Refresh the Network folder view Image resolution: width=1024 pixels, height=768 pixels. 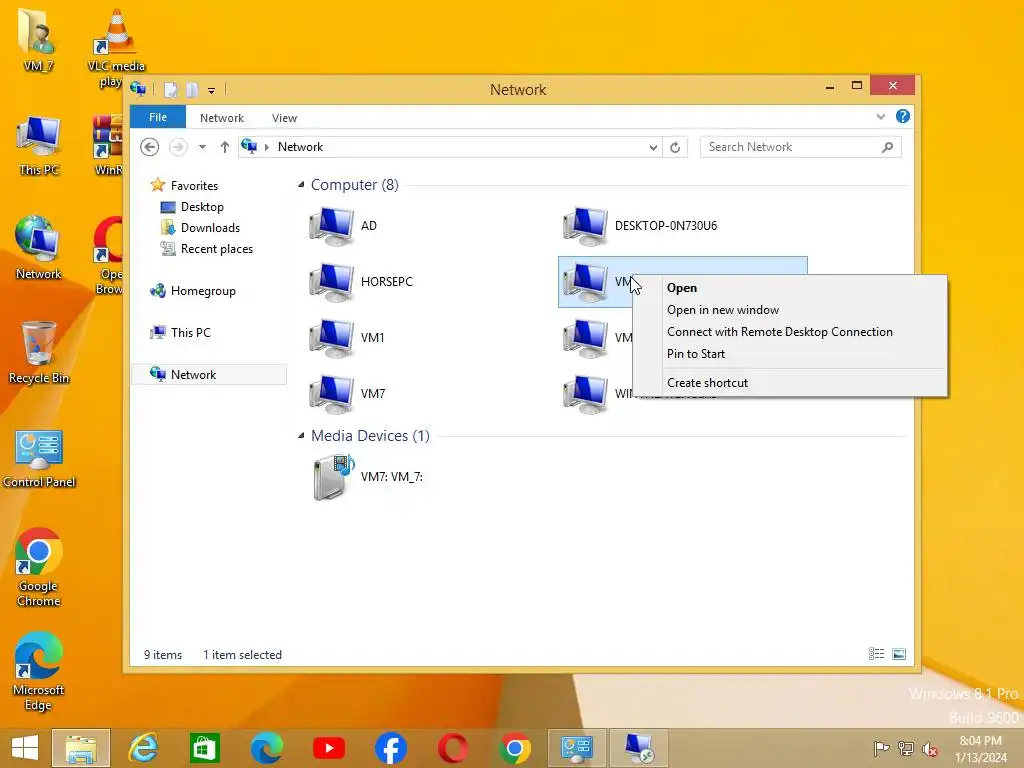point(675,148)
